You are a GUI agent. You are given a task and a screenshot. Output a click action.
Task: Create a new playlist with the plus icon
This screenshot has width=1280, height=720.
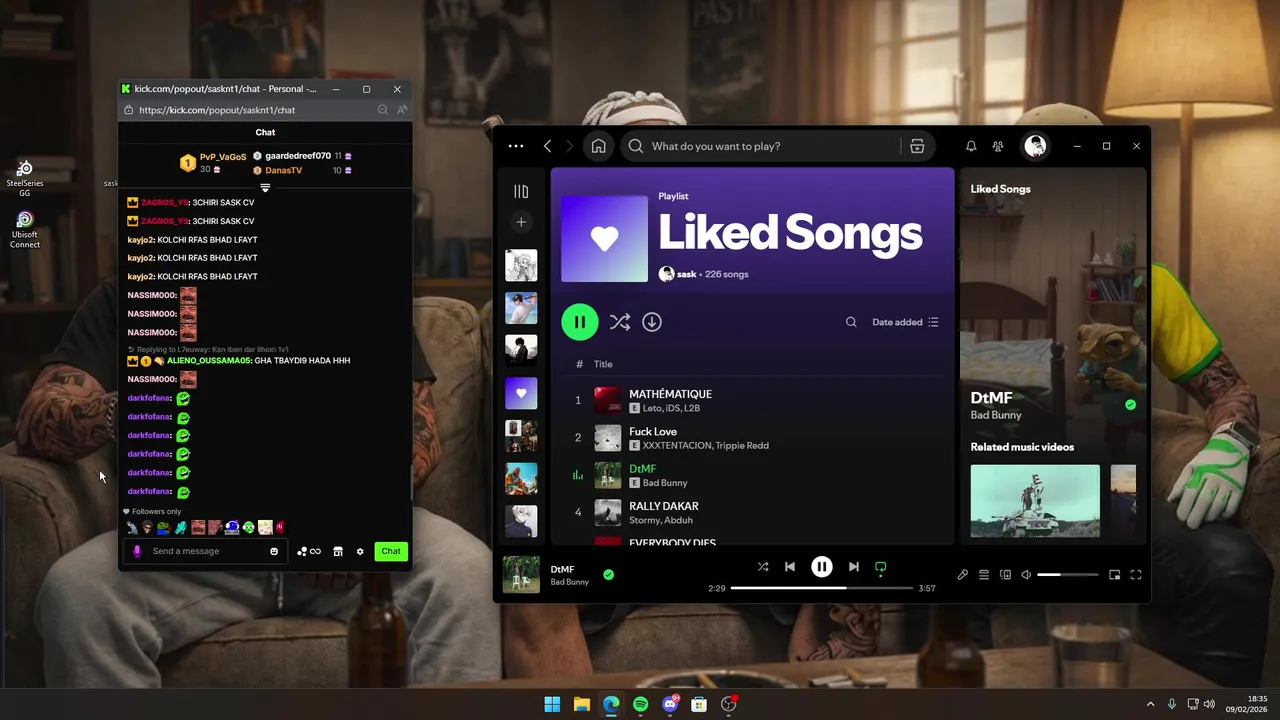[521, 222]
